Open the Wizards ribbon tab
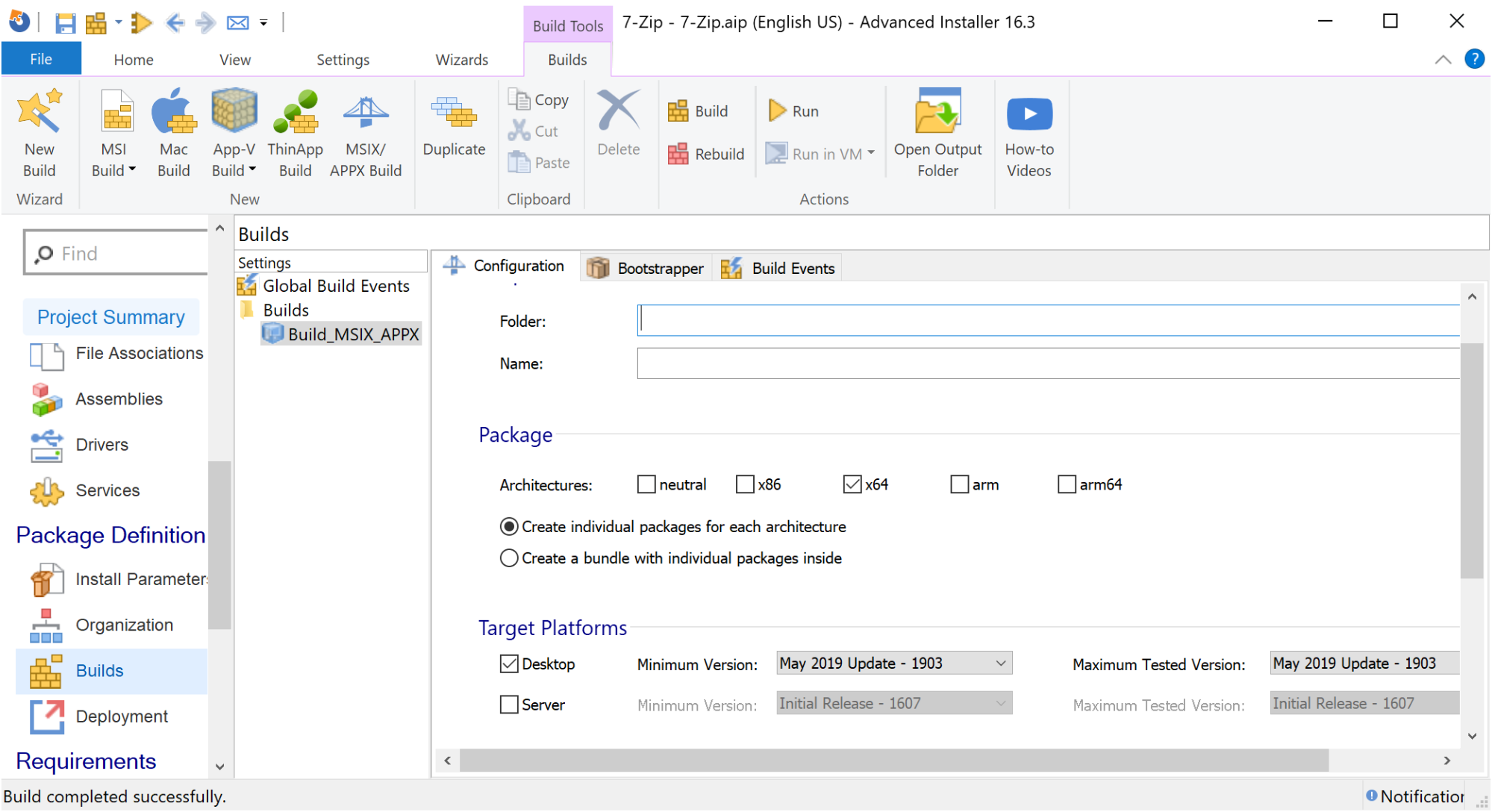The height and width of the screenshot is (812, 1492). [462, 60]
